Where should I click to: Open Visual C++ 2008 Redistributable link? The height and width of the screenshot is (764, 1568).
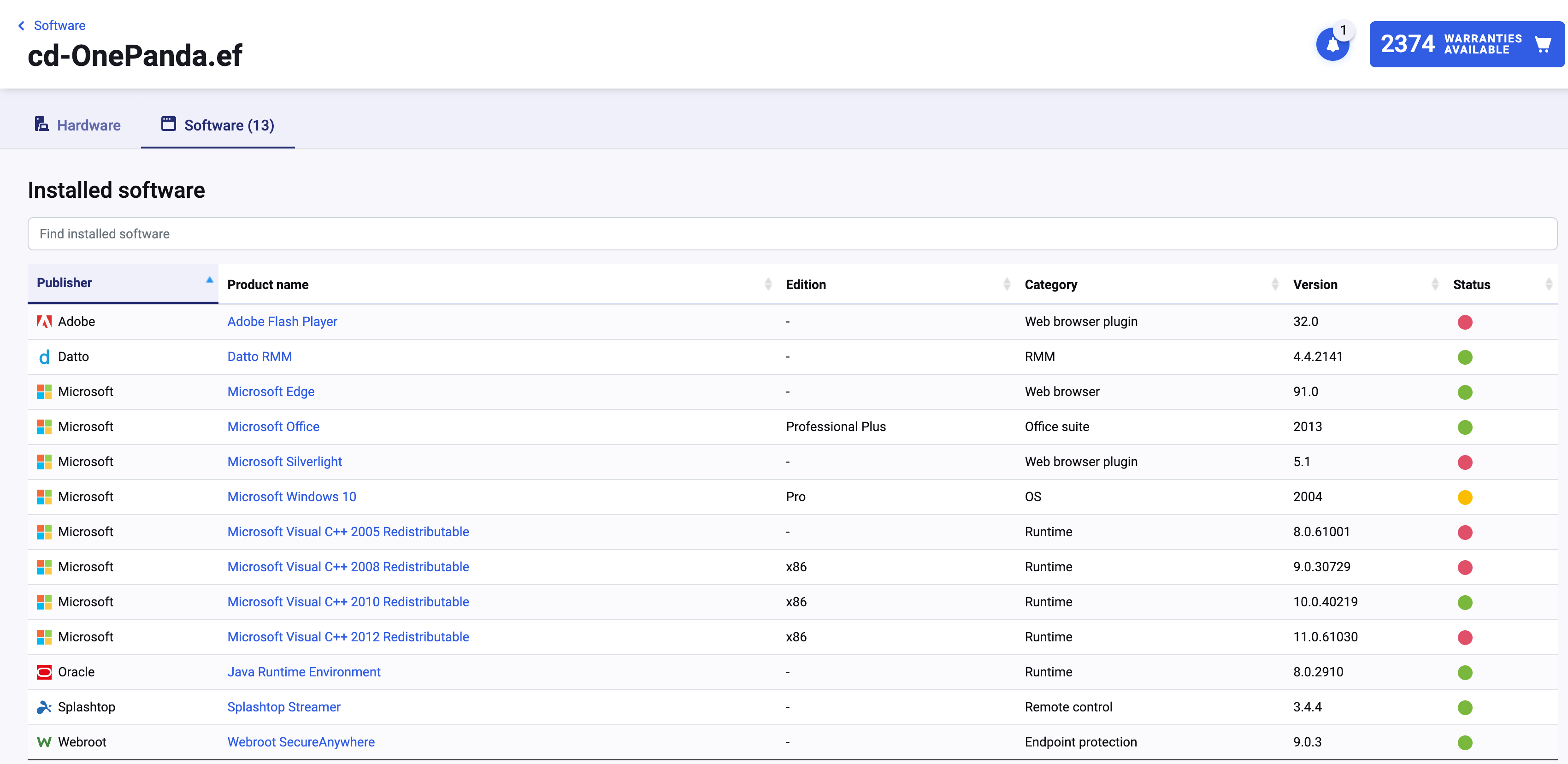(x=348, y=567)
